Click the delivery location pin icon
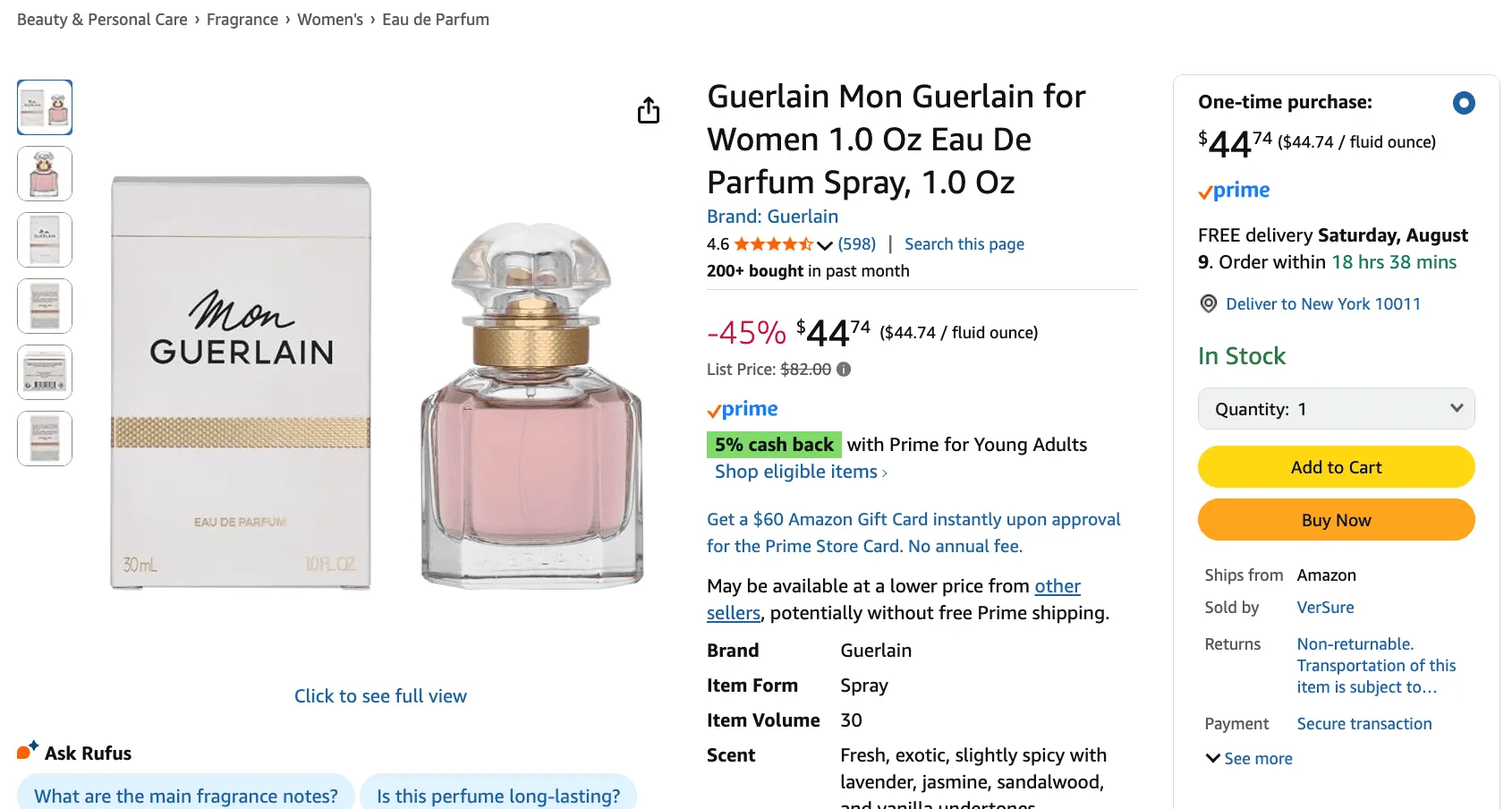 pos(1209,303)
